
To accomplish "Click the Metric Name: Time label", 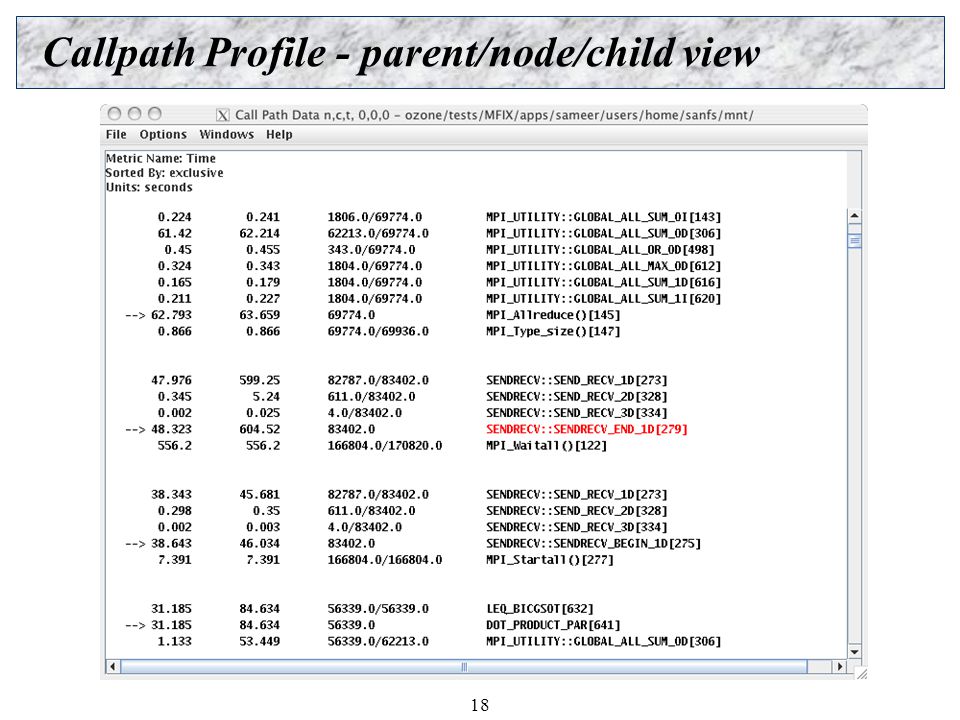I will click(160, 159).
